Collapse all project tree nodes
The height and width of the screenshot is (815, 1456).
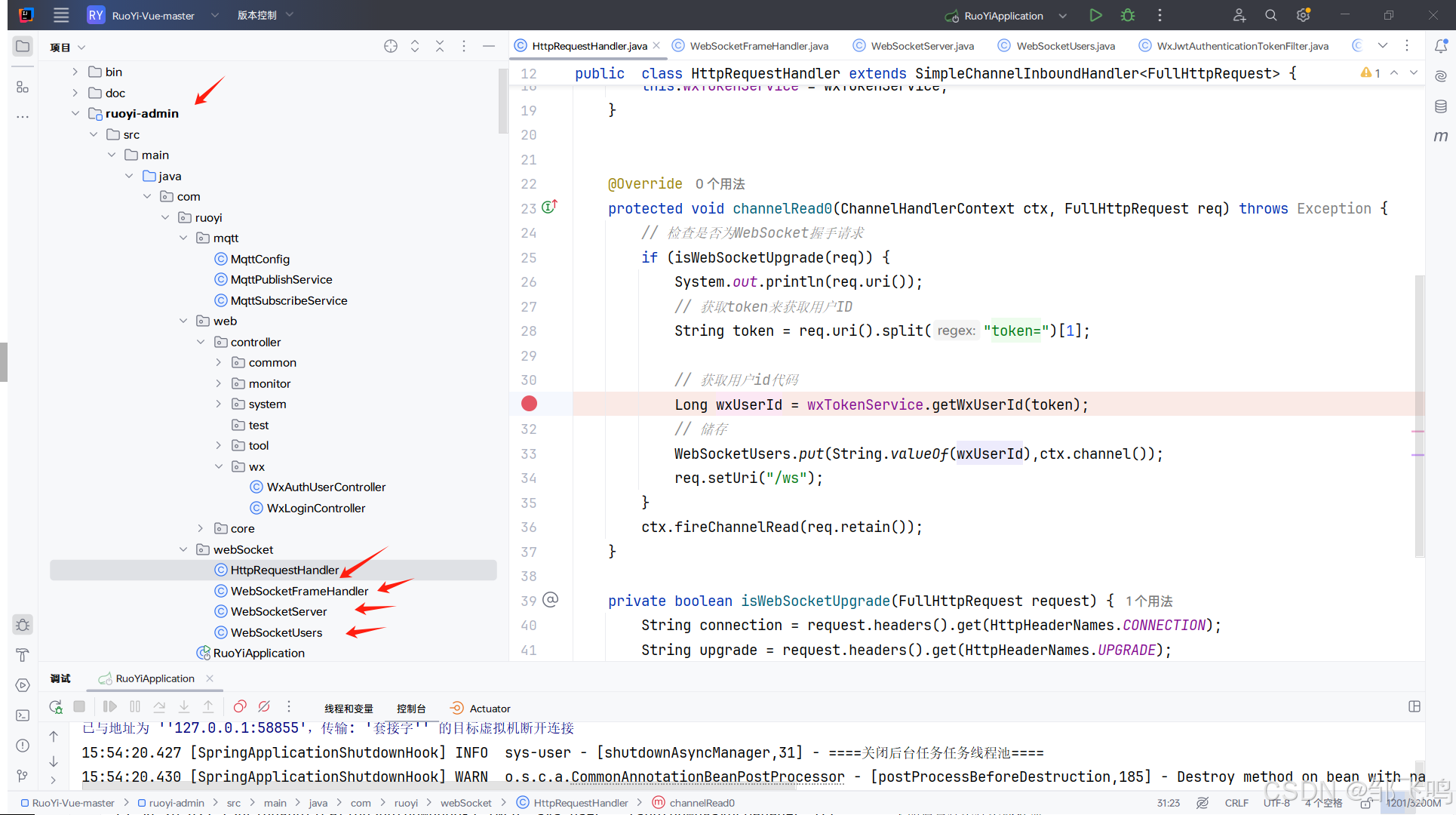pos(440,46)
